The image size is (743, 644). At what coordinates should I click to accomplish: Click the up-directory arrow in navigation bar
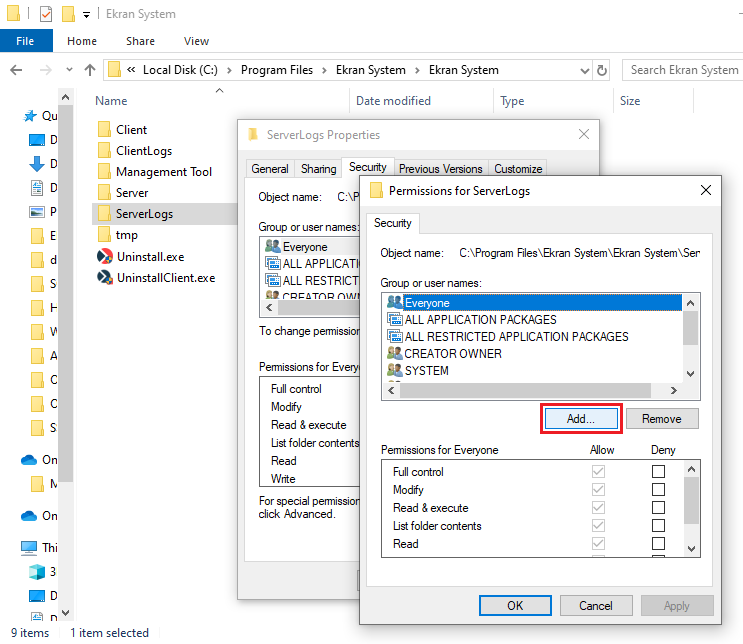[x=90, y=70]
